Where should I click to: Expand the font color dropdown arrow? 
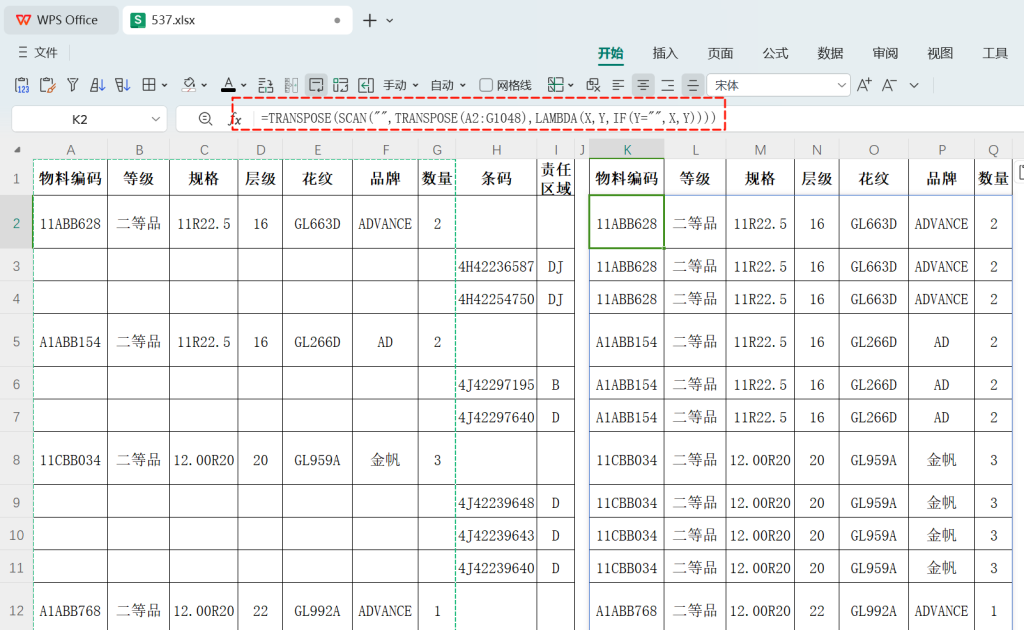244,86
